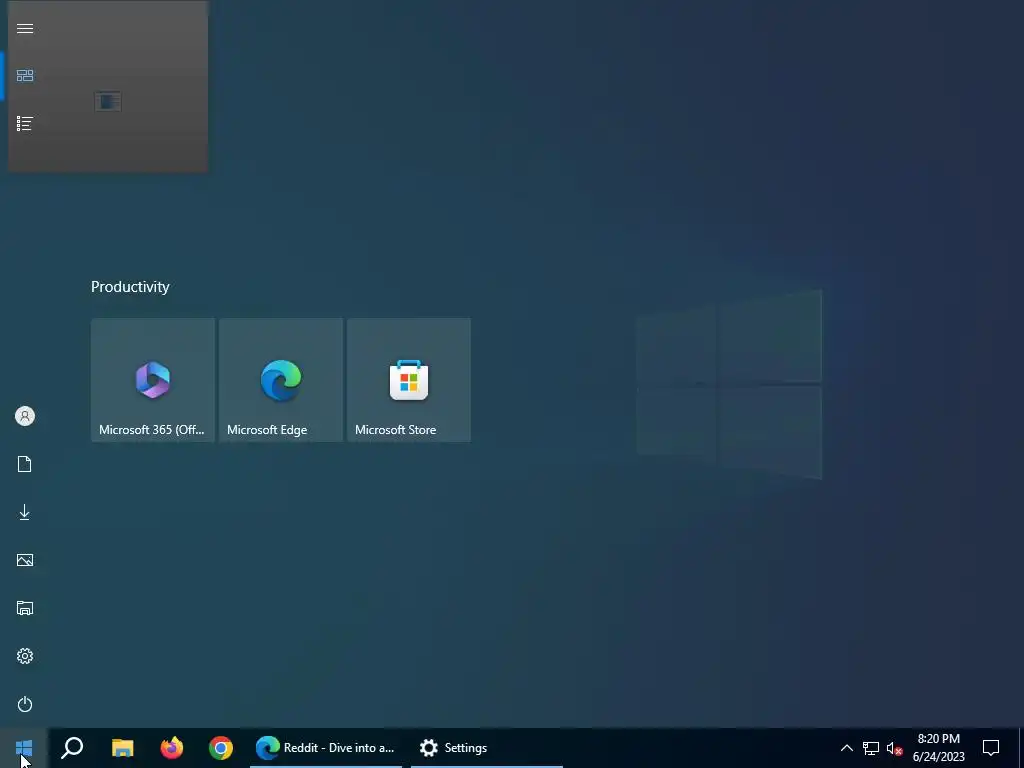This screenshot has width=1024, height=768.
Task: Open File Explorer from taskbar
Action: [123, 748]
